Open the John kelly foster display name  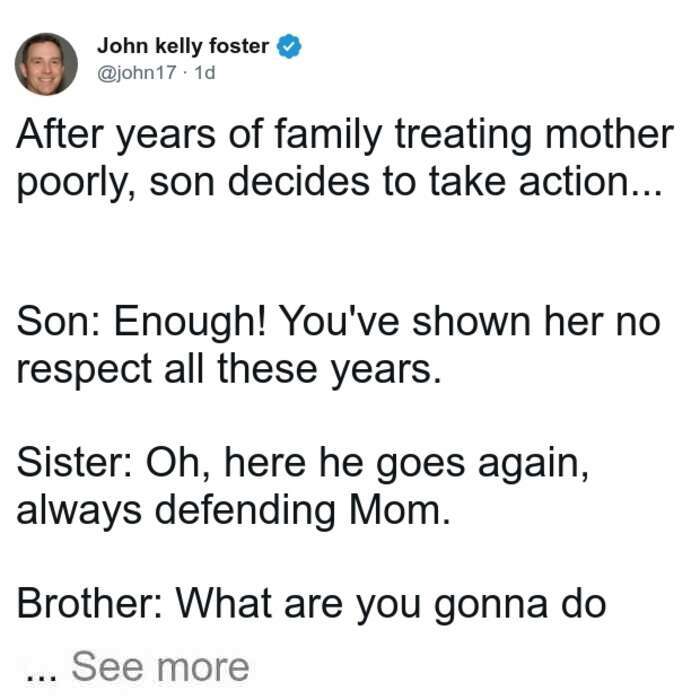[x=183, y=46]
